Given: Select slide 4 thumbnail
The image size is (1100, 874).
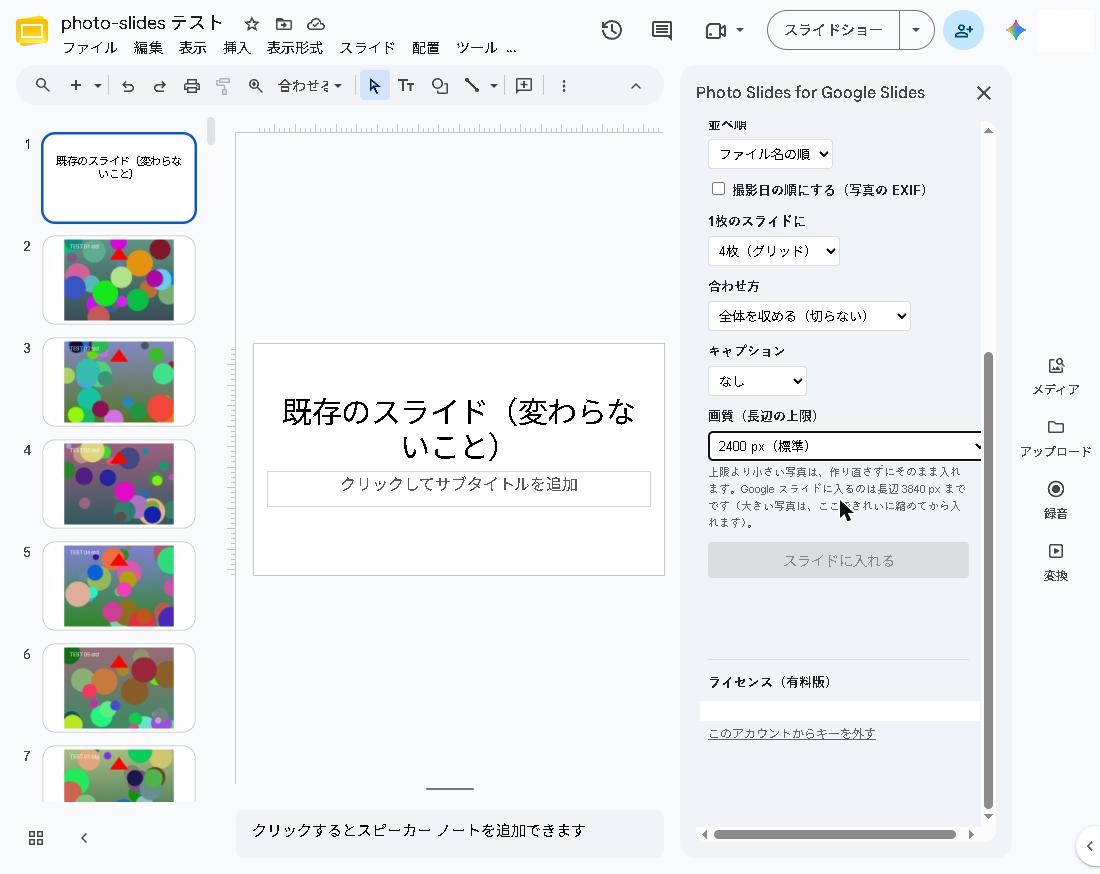Looking at the screenshot, I should pos(119,484).
